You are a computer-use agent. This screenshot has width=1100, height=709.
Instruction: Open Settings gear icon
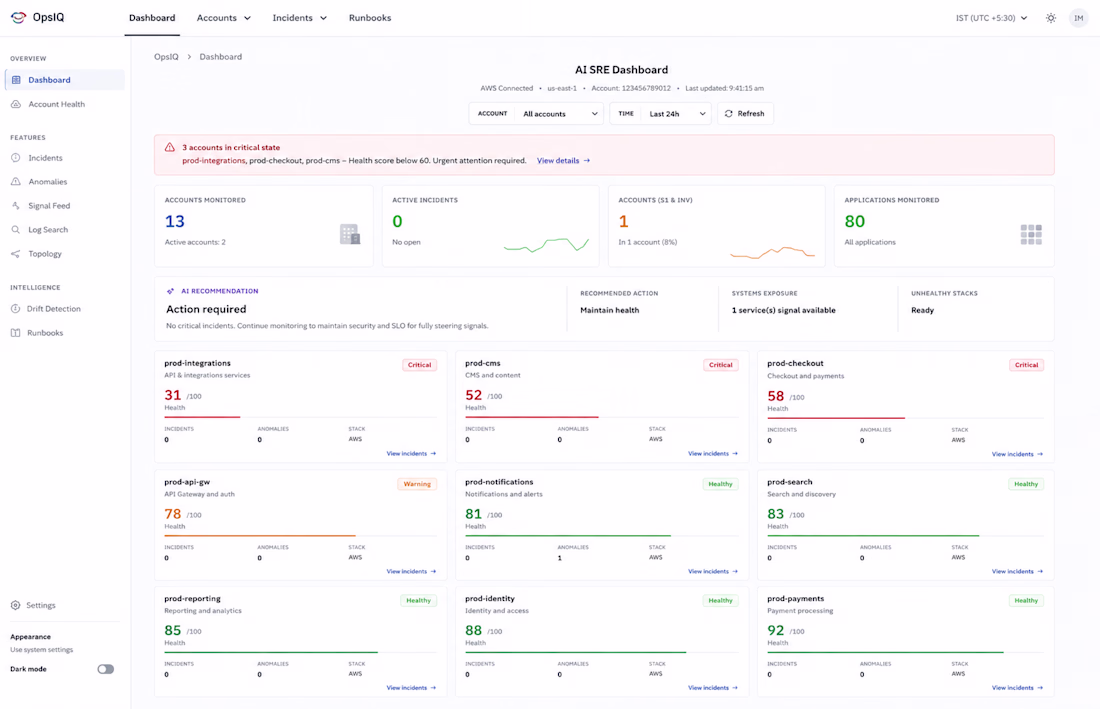click(15, 605)
